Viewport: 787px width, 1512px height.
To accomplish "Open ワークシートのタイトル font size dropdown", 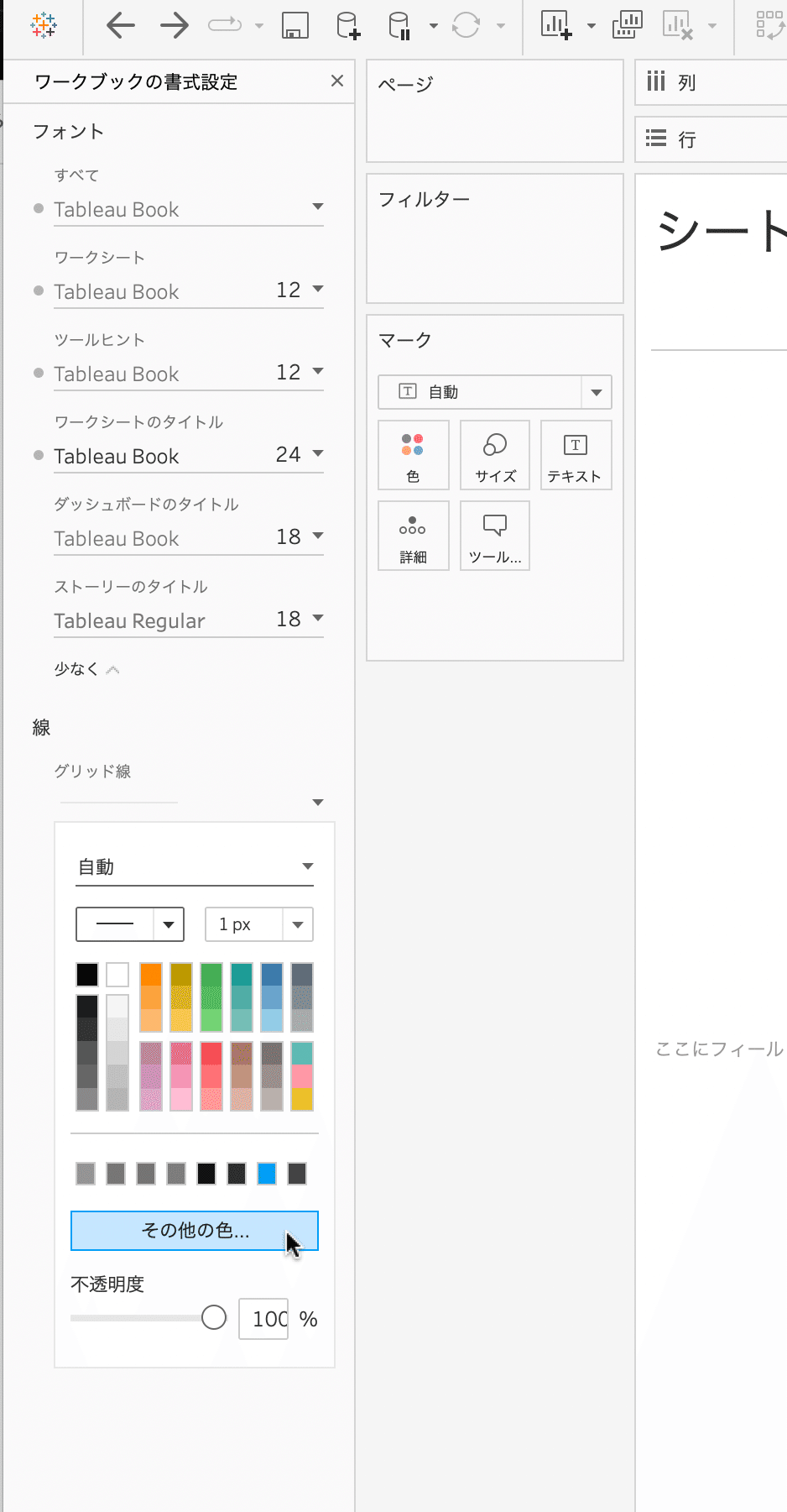I will point(318,453).
